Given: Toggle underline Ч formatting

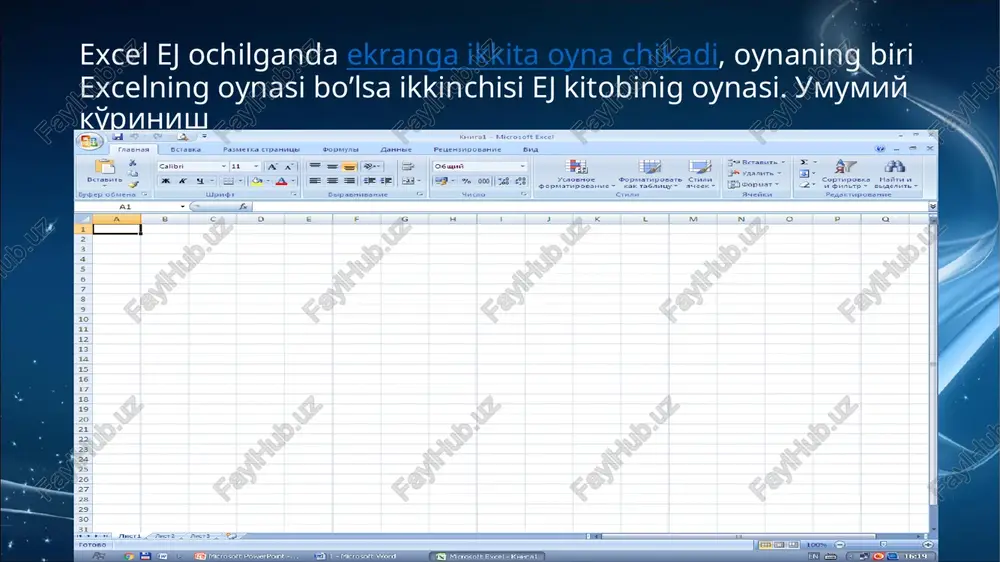Looking at the screenshot, I should [x=200, y=181].
